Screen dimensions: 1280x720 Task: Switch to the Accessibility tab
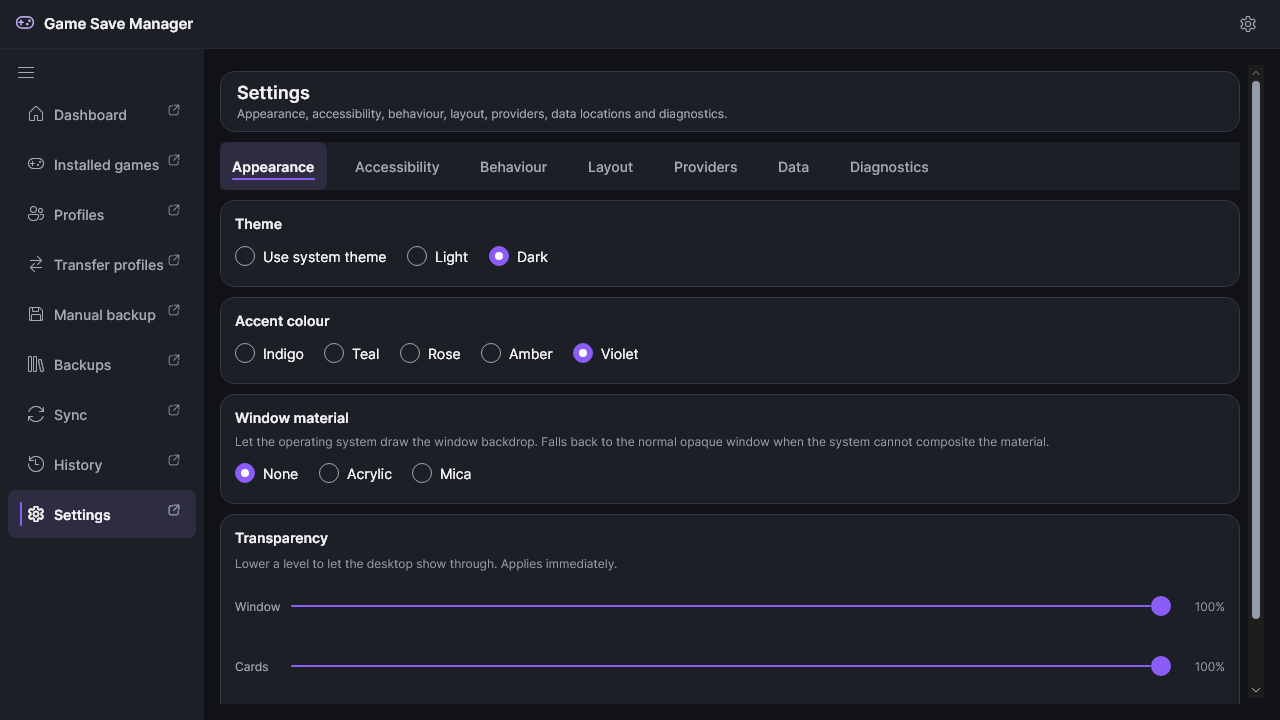point(397,167)
